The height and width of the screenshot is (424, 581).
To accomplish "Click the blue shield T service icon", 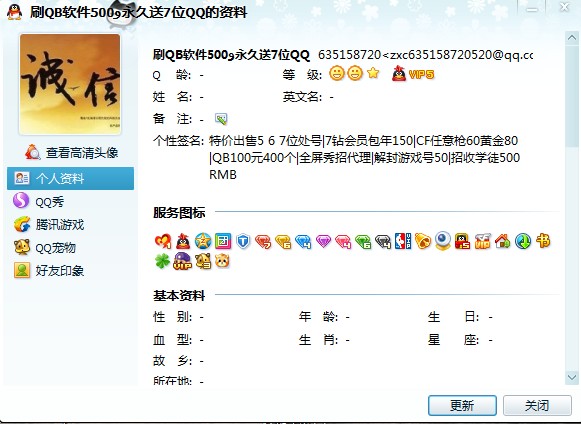I will click(x=243, y=241).
